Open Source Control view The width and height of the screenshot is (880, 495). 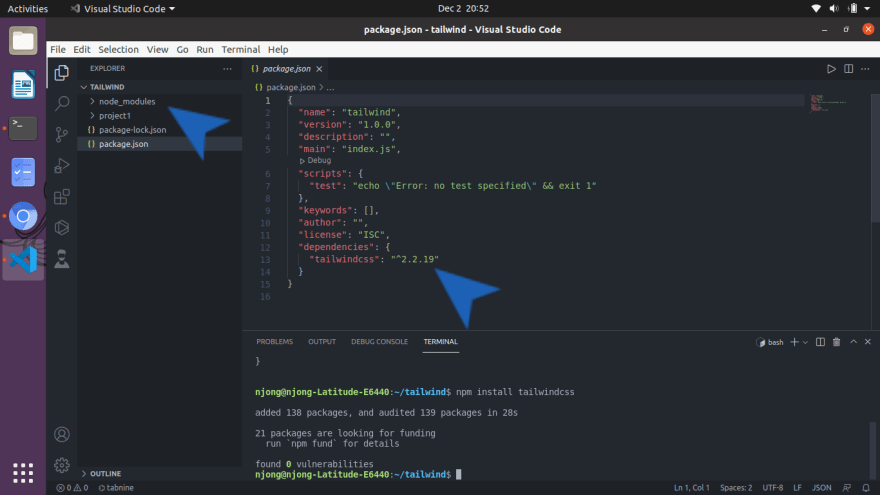62,134
